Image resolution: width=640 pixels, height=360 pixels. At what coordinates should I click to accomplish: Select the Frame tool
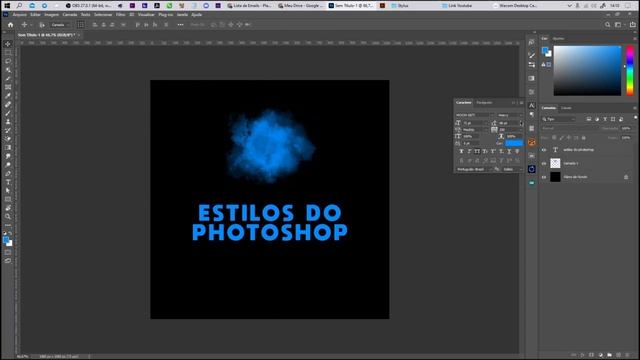point(8,87)
